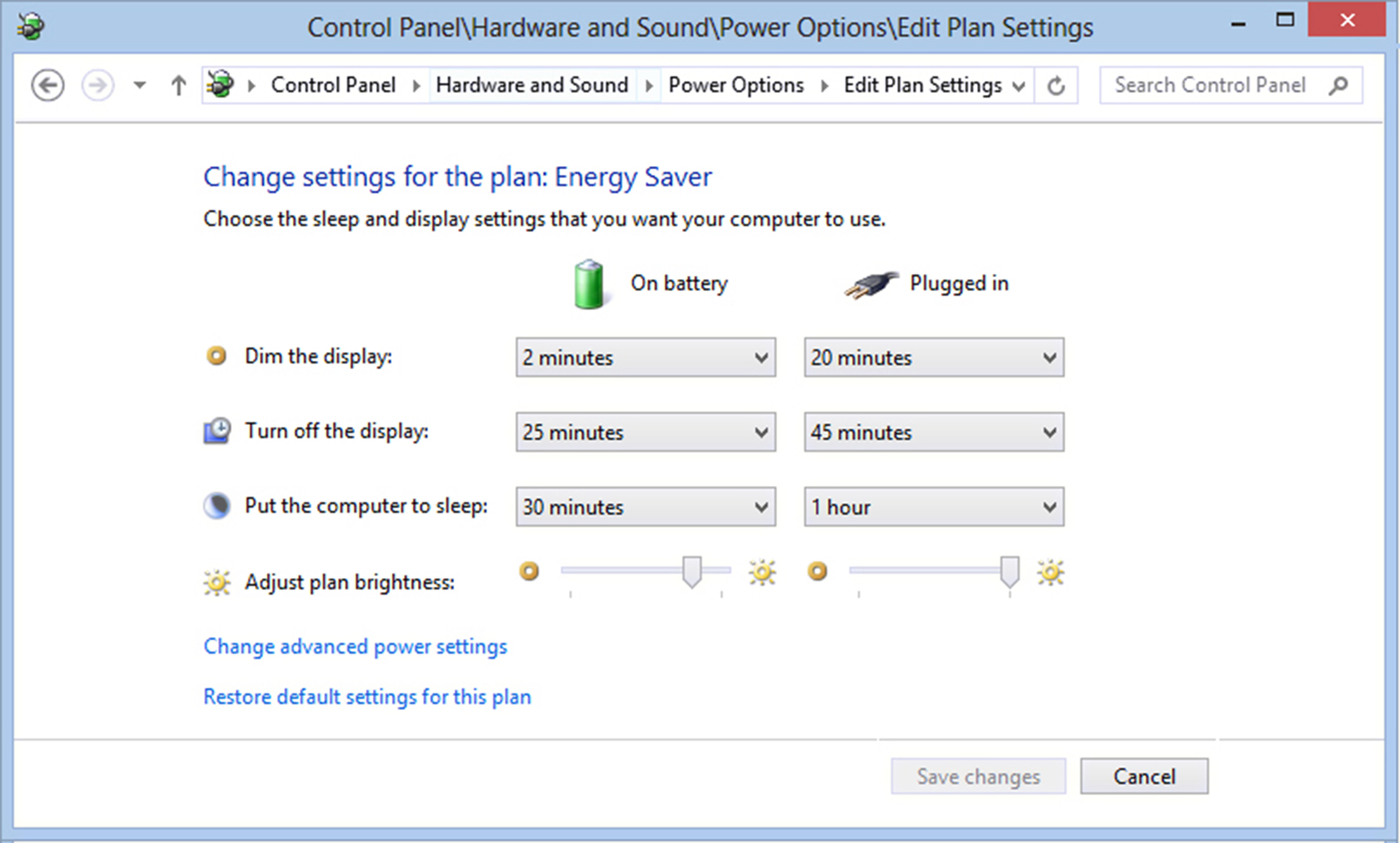Expand Plugged in sleep dropdown showing 1 hour
The height and width of the screenshot is (843, 1400).
coord(934,507)
